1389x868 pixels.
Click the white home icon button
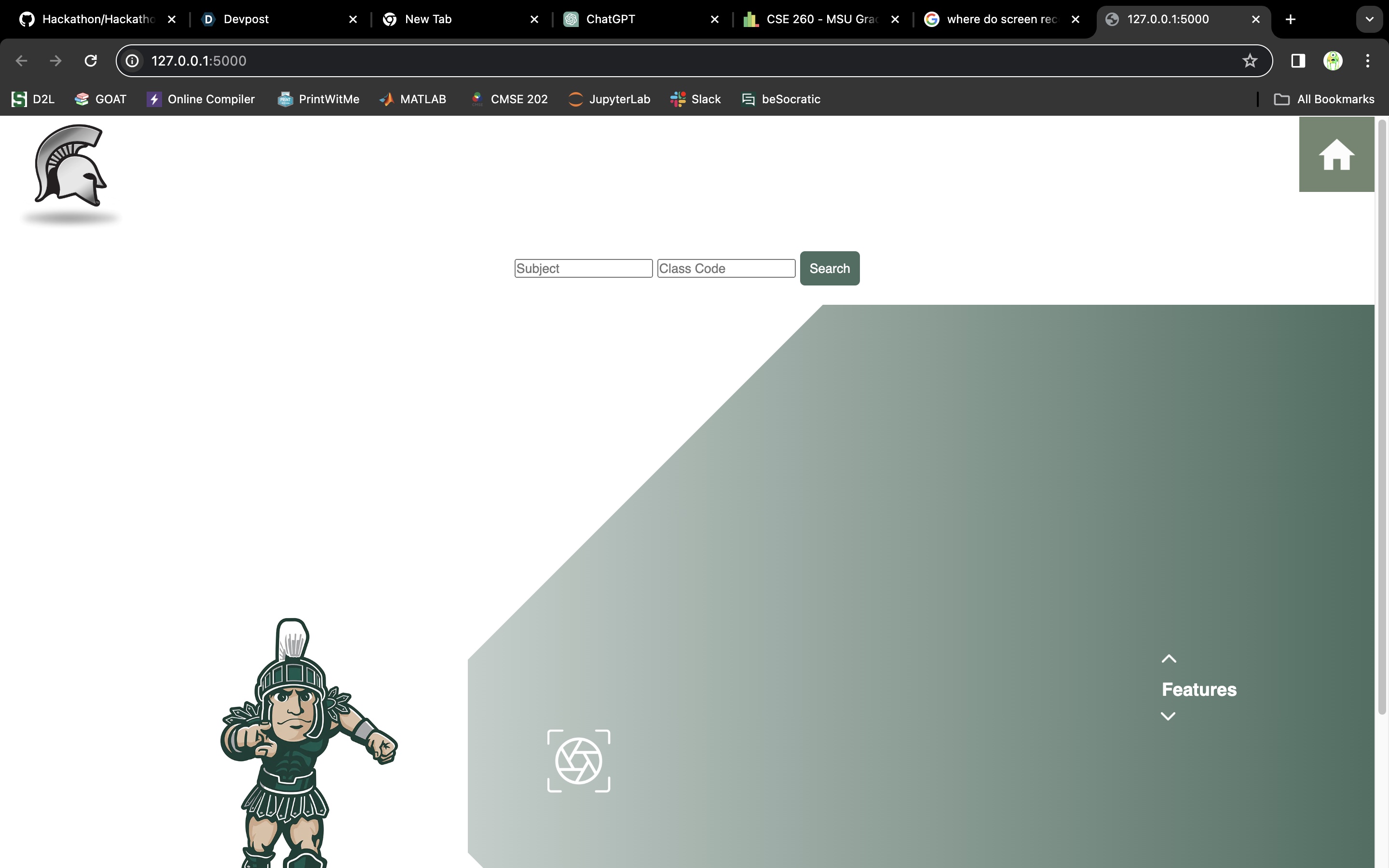[x=1336, y=154]
